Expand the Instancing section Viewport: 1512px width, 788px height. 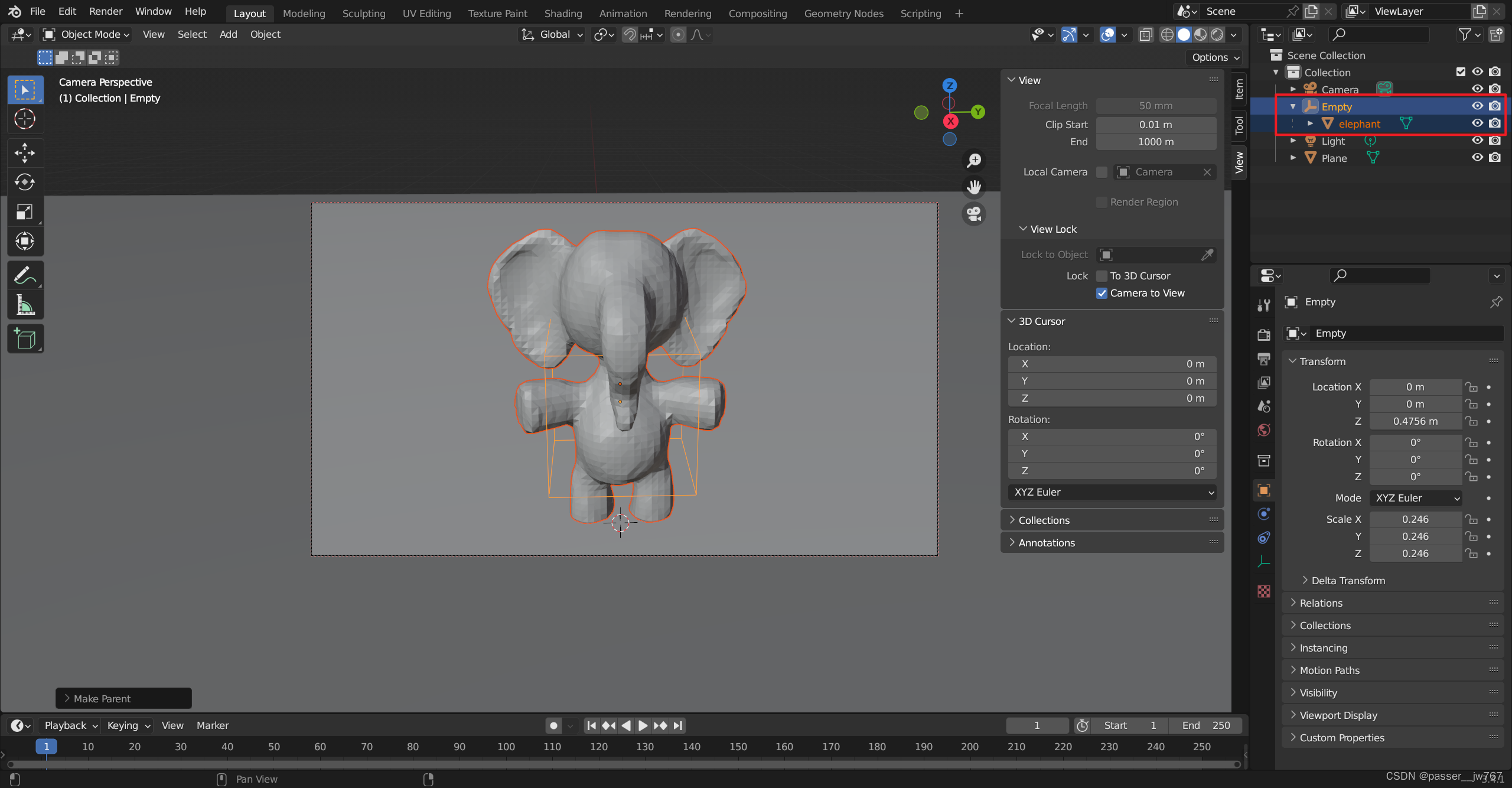tap(1323, 647)
